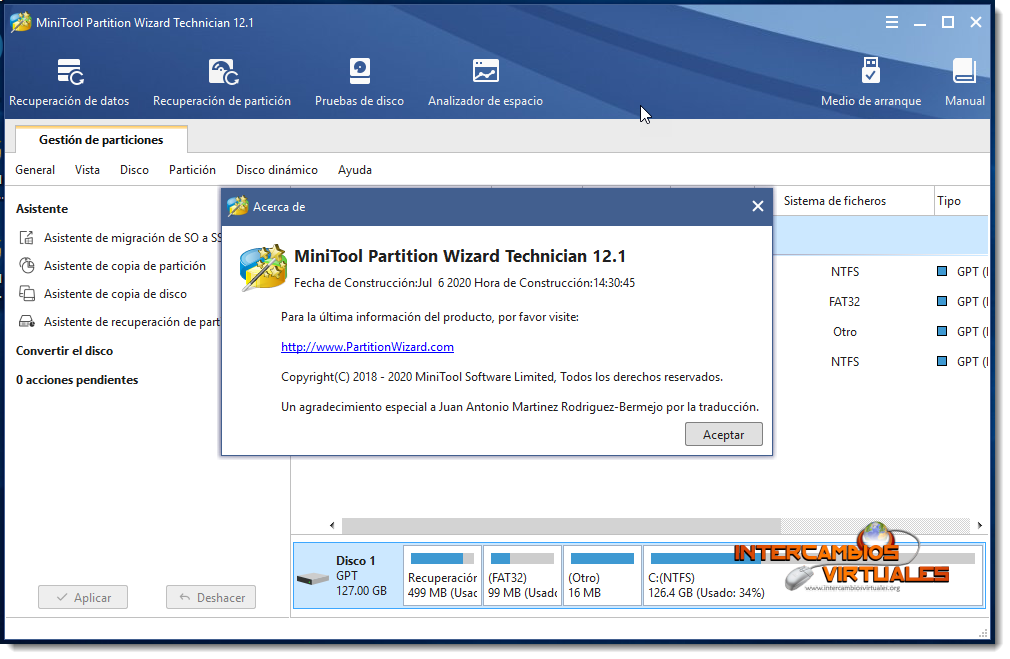This screenshot has height=659, width=1010.
Task: Click the Deshacer button
Action: tap(211, 597)
